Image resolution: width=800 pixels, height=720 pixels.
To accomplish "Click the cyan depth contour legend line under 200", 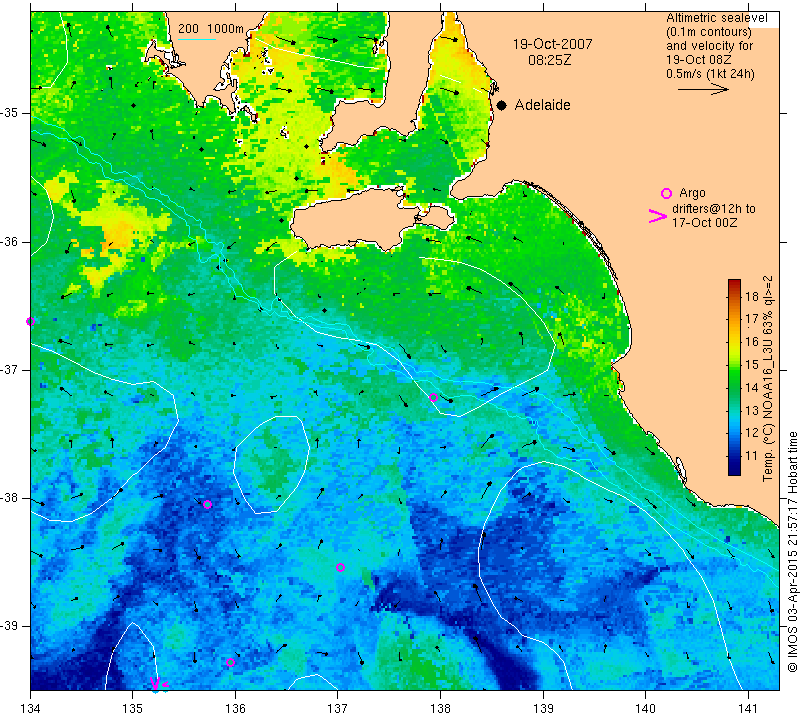I will pyautogui.click(x=196, y=39).
